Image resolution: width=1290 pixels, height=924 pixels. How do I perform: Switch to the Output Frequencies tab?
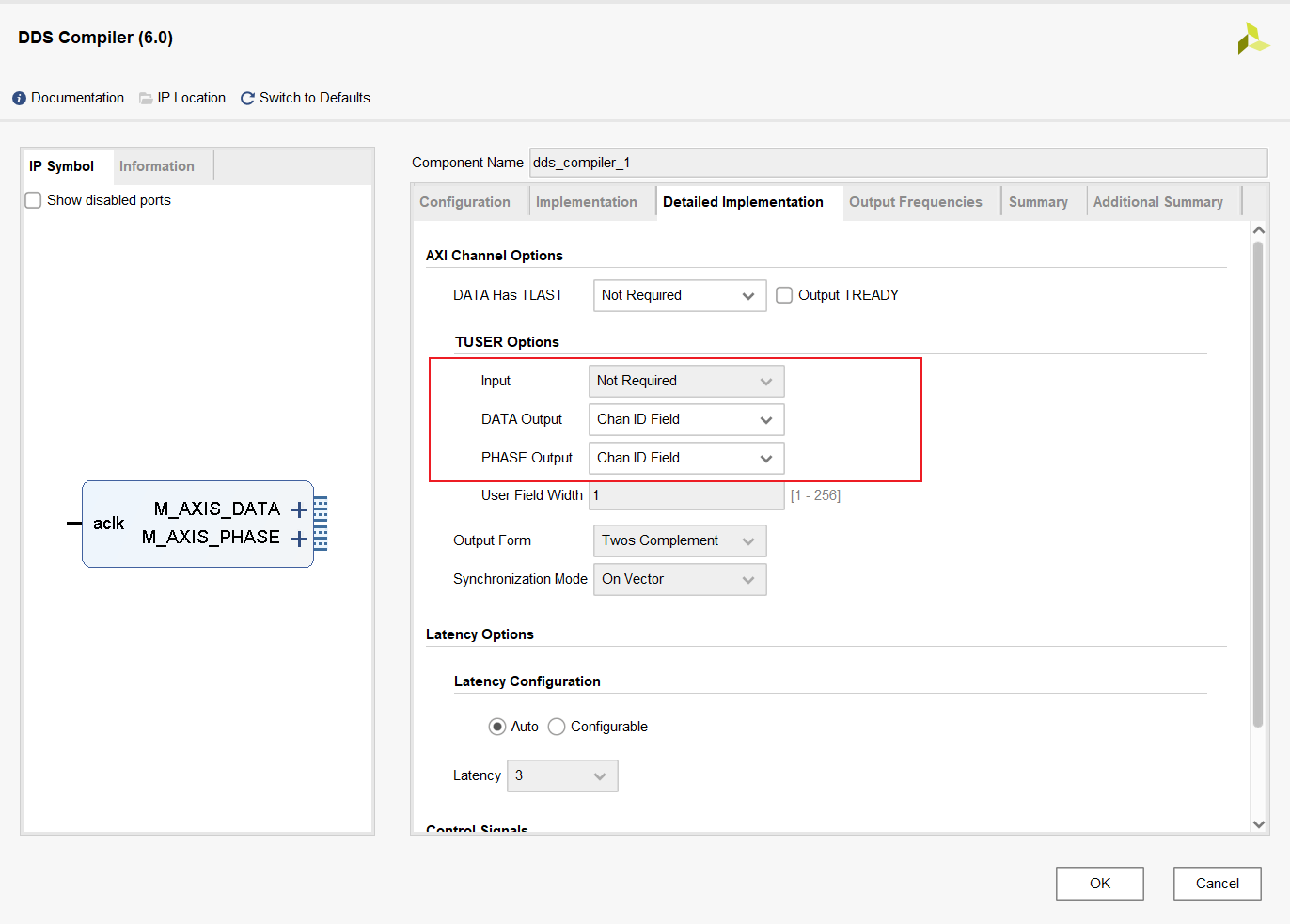point(916,202)
